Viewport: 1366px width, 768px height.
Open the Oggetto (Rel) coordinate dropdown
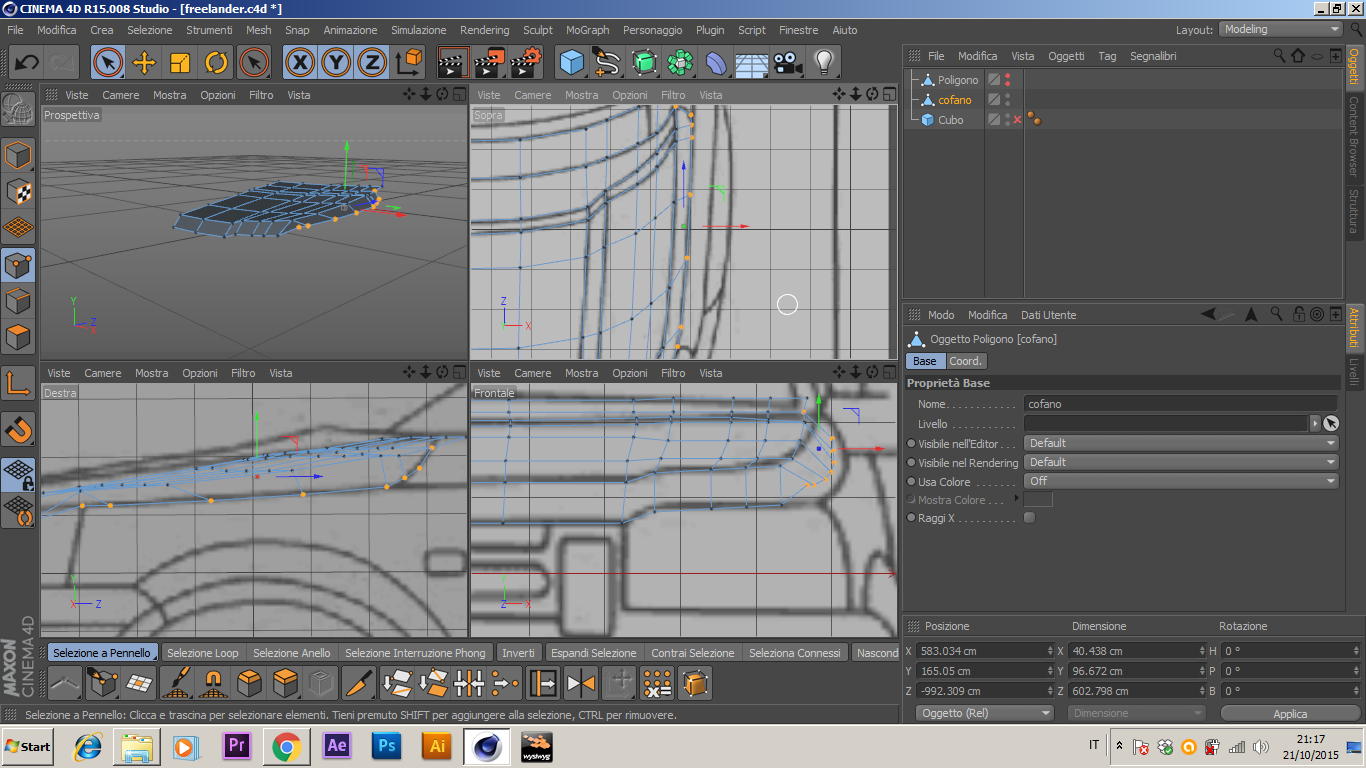click(x=985, y=713)
